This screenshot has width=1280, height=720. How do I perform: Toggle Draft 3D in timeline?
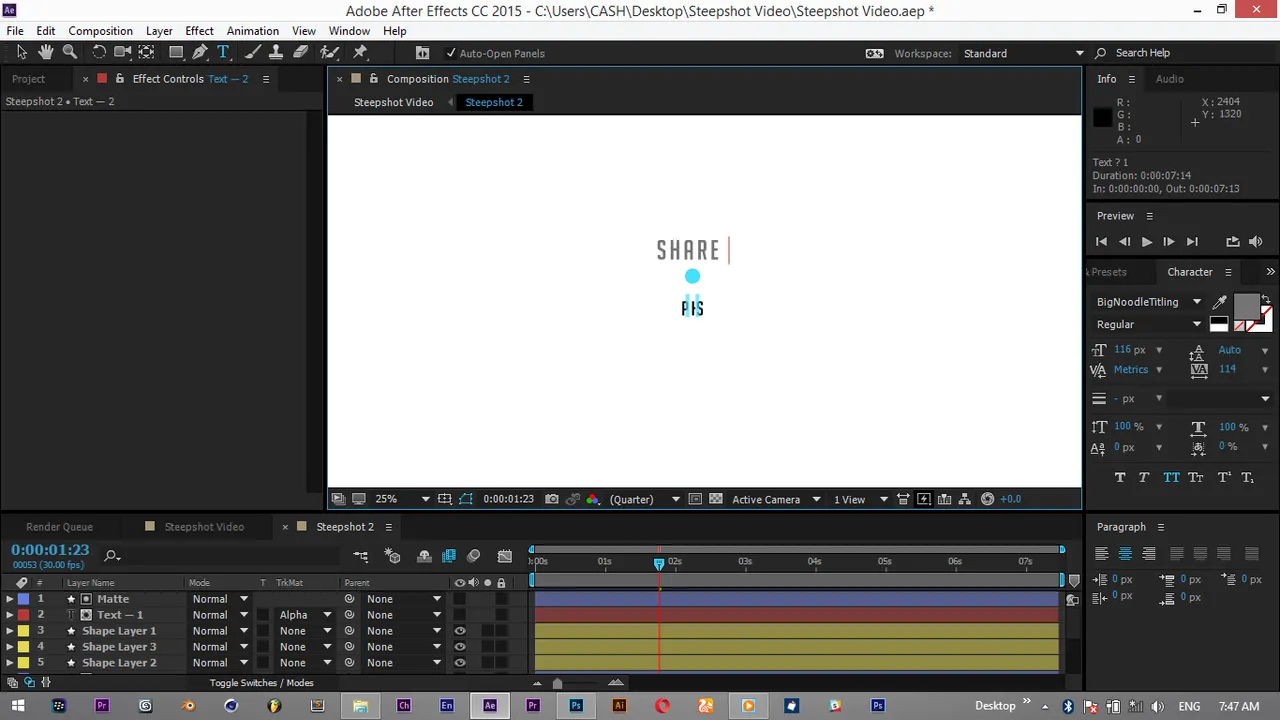[392, 556]
